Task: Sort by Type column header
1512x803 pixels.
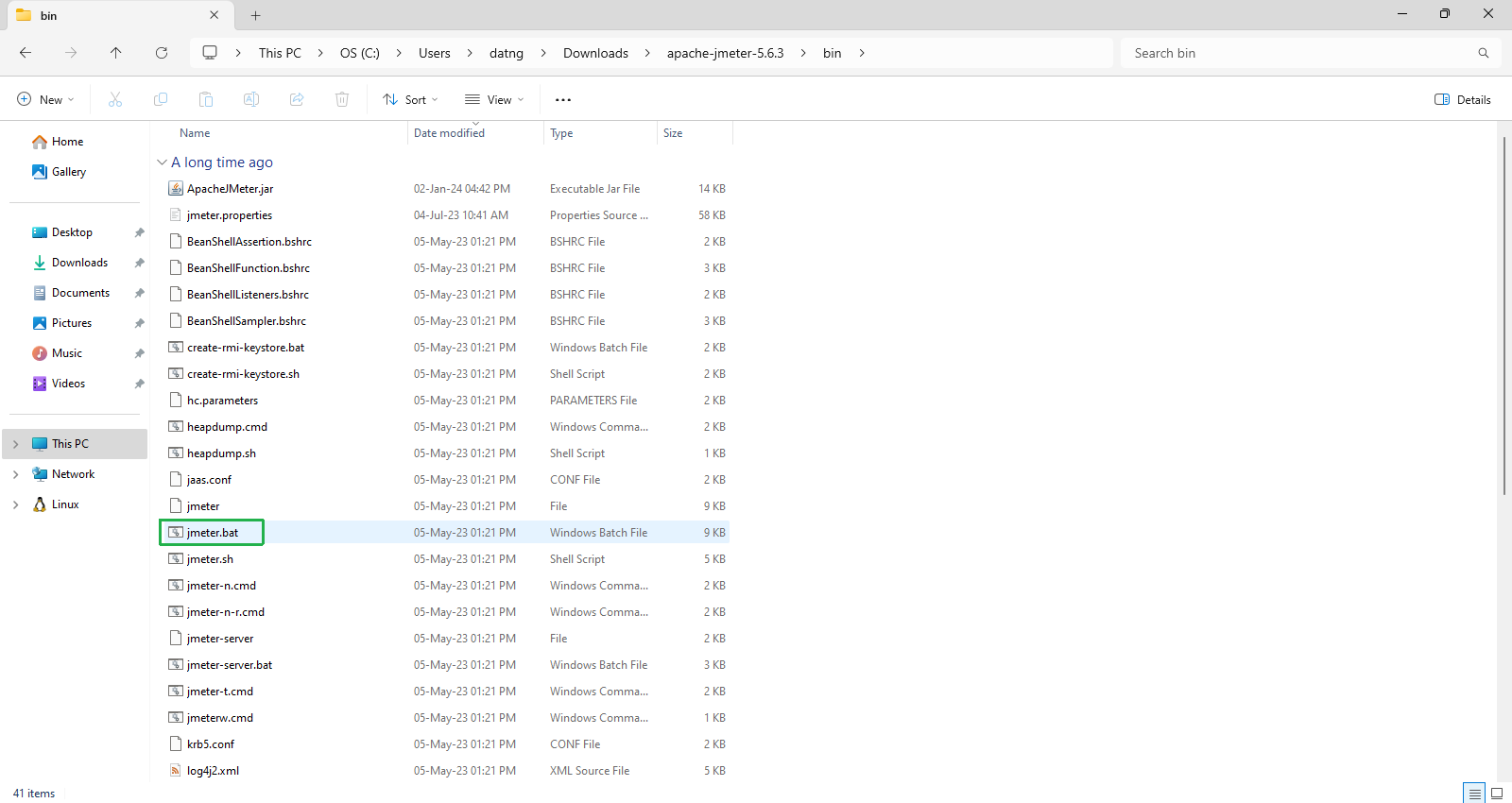Action: (x=561, y=133)
